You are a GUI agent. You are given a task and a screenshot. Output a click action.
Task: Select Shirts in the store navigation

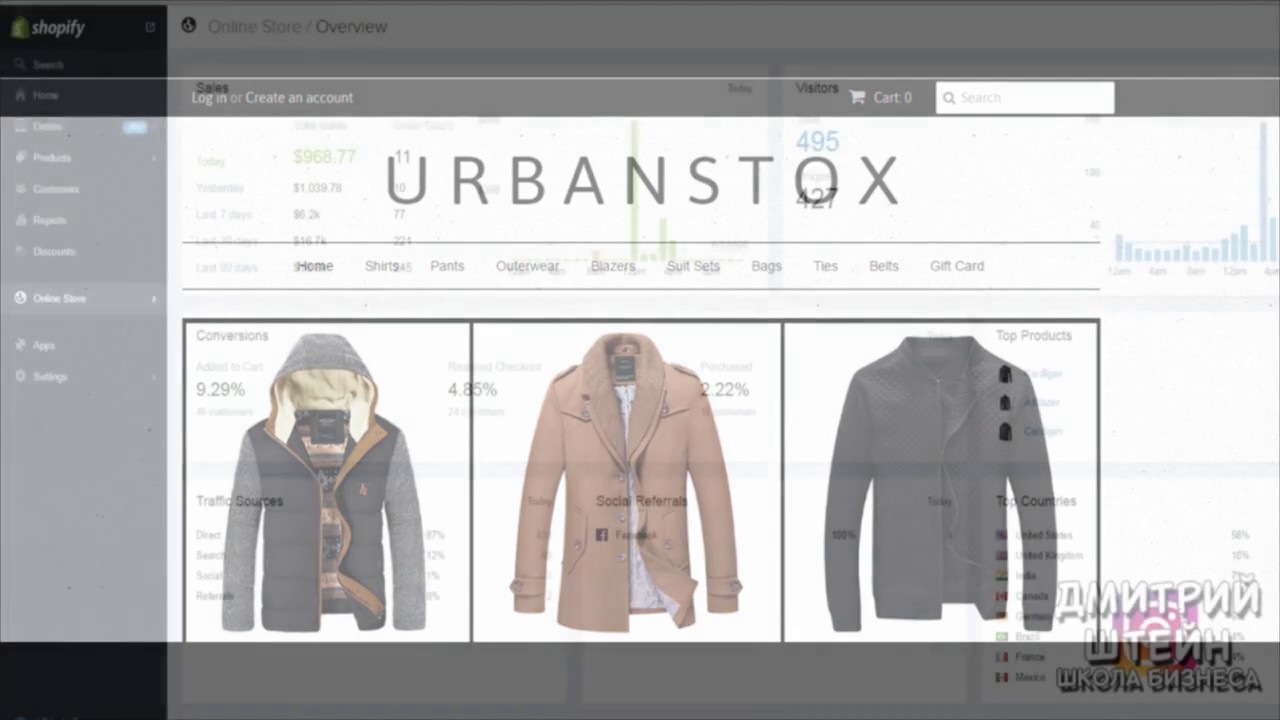(382, 266)
